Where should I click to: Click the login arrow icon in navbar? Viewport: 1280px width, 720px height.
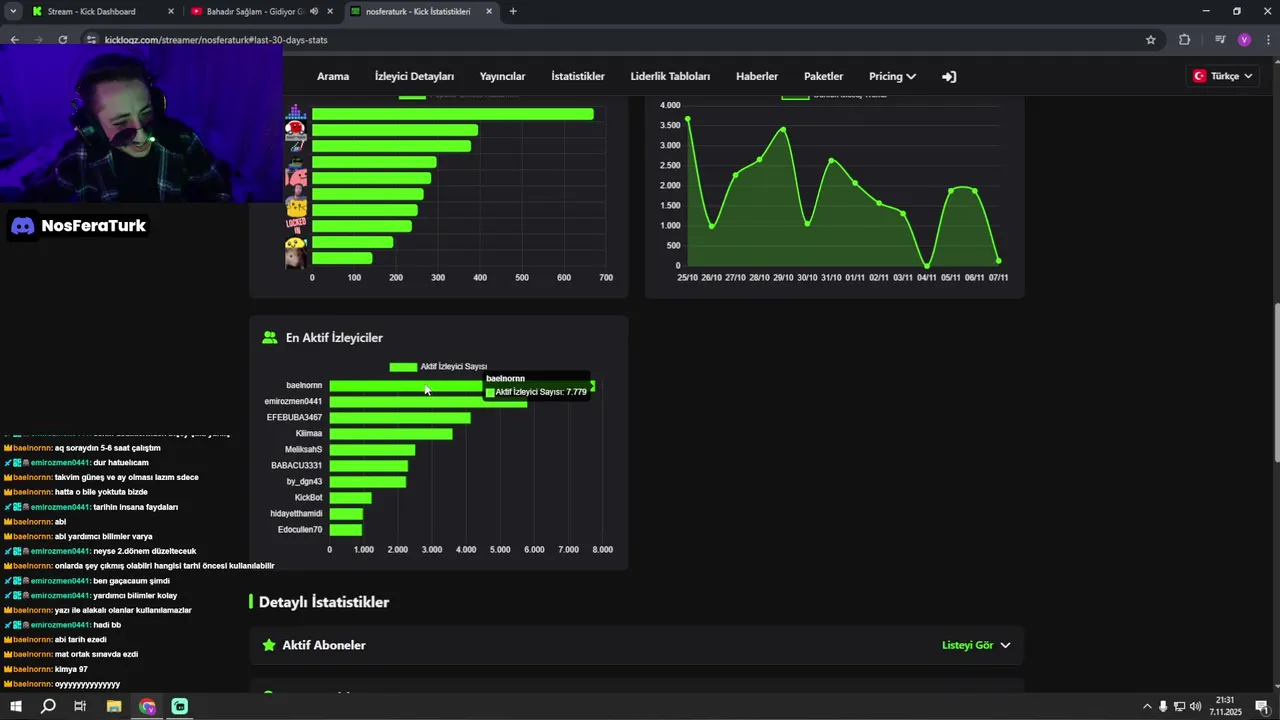coord(949,76)
